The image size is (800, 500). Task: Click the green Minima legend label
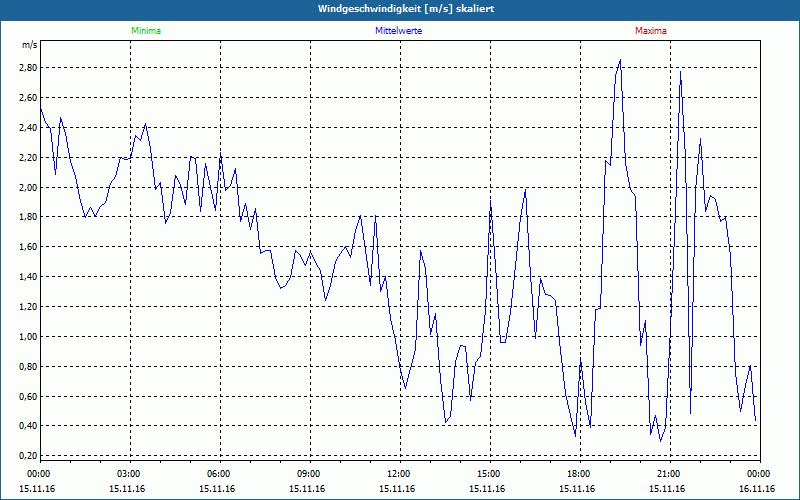pos(146,31)
